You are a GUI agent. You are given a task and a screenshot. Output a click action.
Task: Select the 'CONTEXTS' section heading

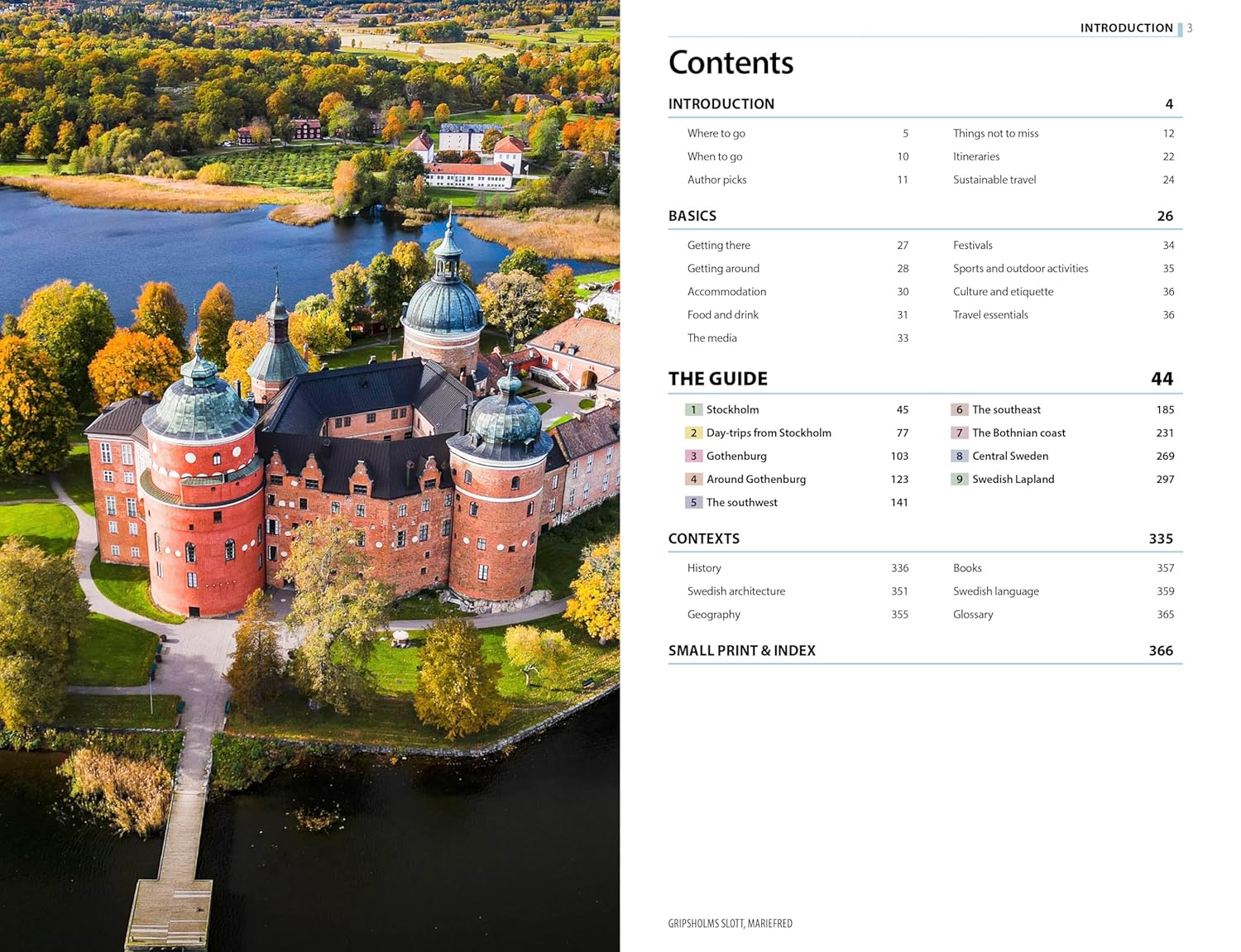coord(703,538)
